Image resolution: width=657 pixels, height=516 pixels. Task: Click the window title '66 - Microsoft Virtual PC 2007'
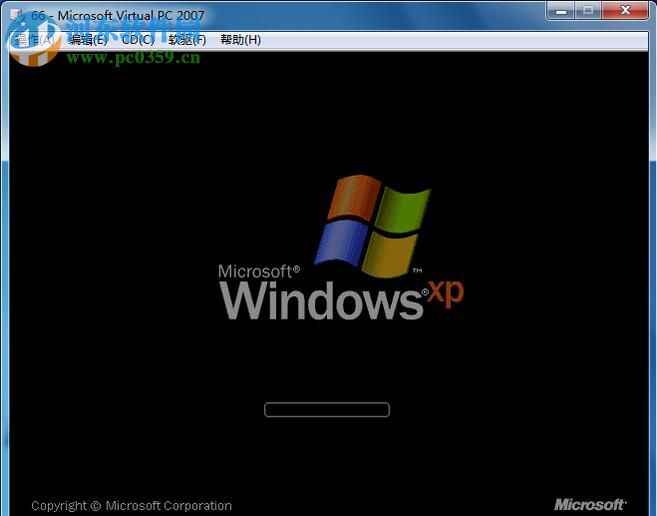point(118,16)
